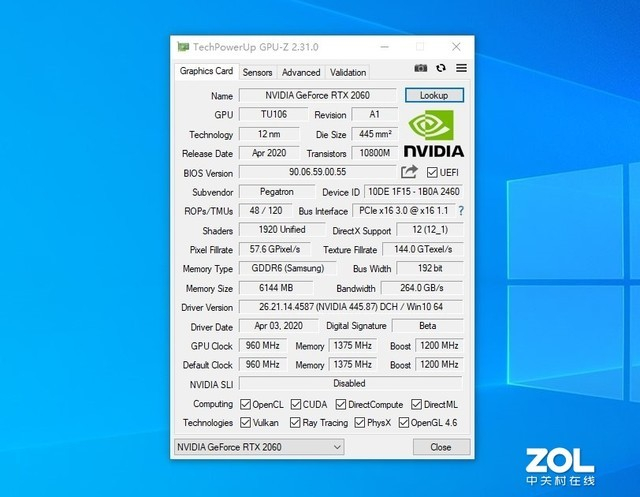This screenshot has height=497, width=640.
Task: Toggle the Vulkan checkbox
Action: click(245, 422)
